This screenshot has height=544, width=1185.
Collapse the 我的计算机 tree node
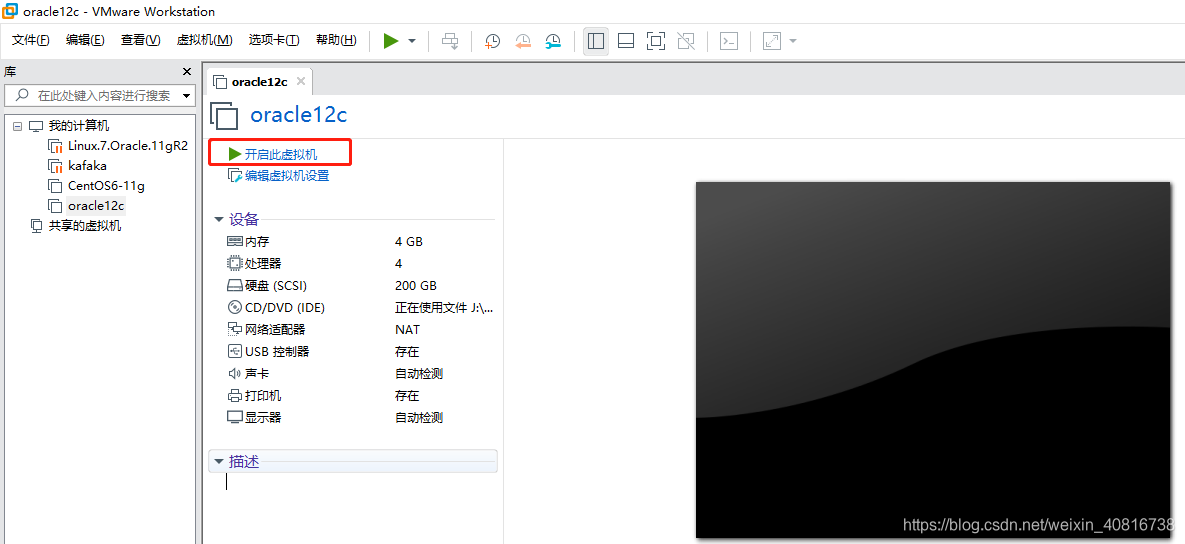pos(17,126)
